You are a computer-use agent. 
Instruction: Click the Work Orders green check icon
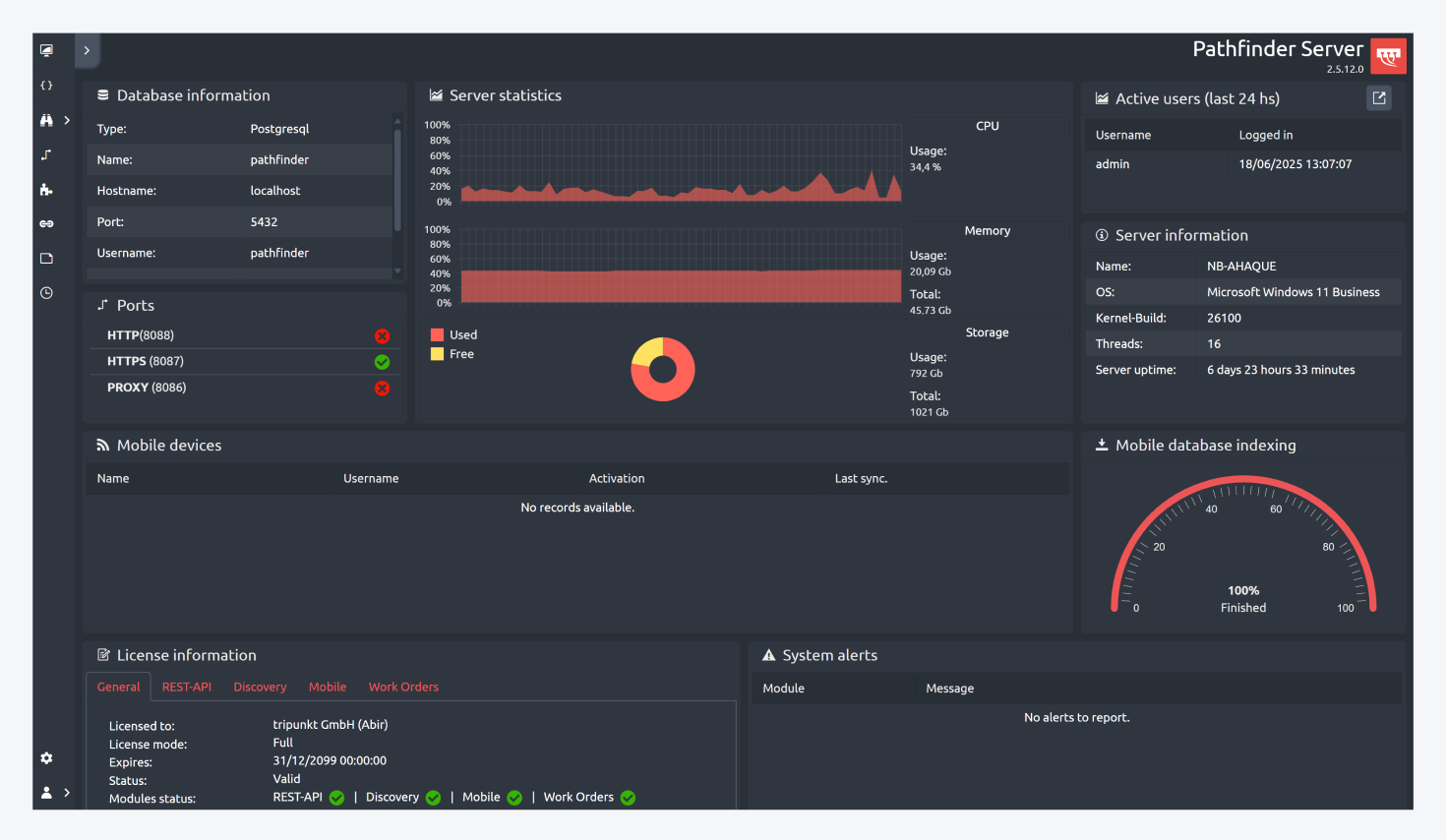click(x=628, y=798)
